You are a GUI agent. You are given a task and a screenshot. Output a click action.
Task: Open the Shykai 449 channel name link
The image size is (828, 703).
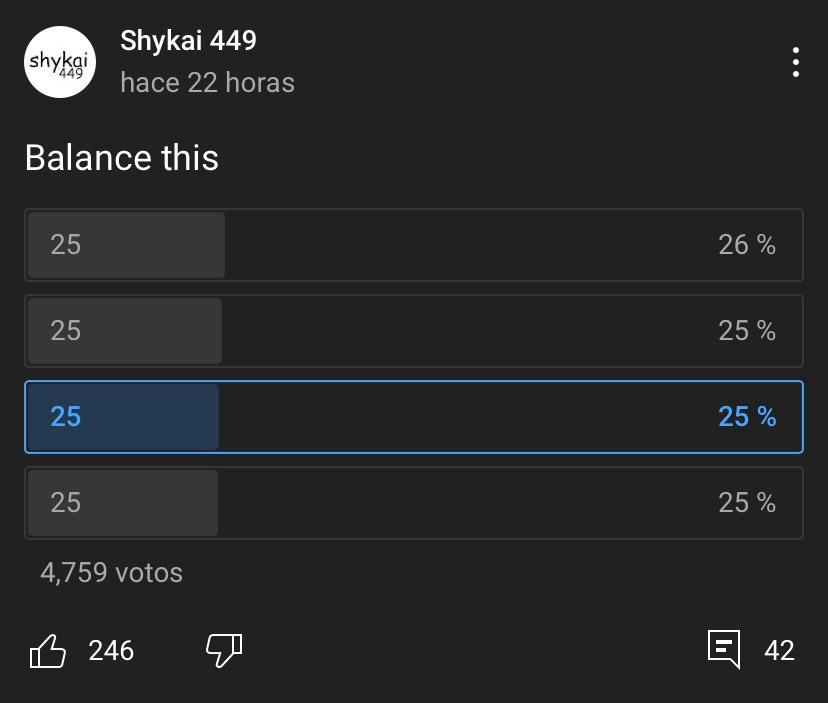[x=188, y=41]
